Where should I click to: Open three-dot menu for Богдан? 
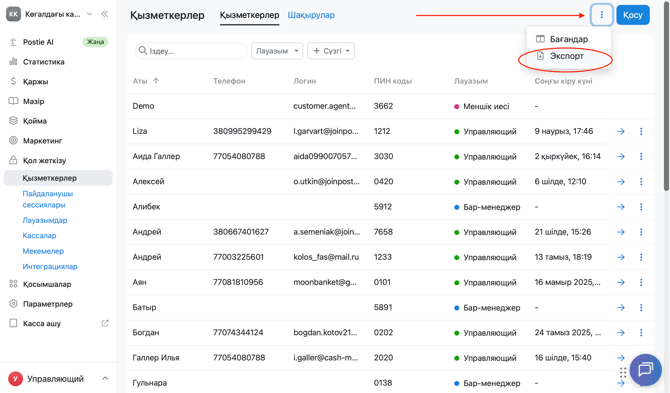pos(641,333)
